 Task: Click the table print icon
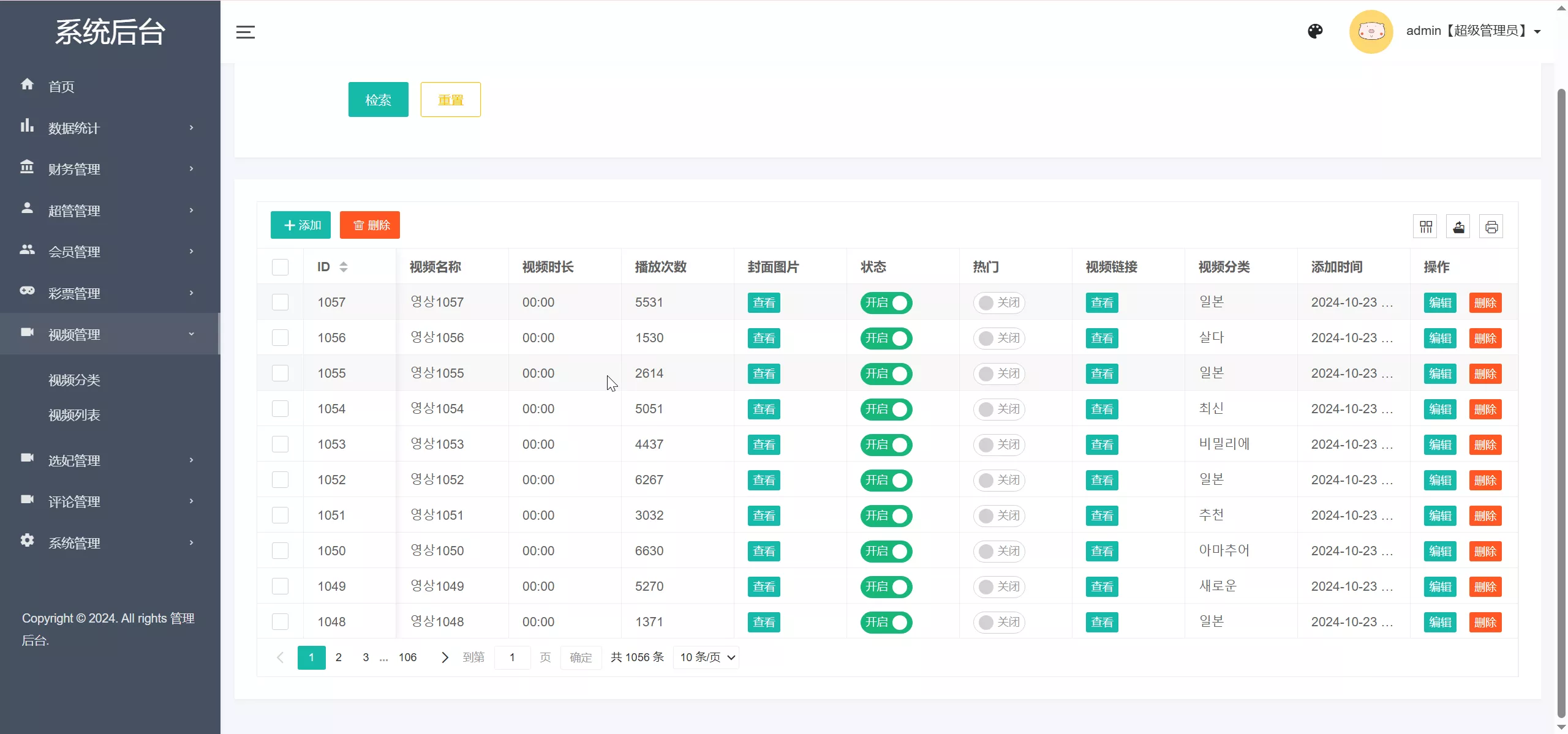click(1491, 227)
